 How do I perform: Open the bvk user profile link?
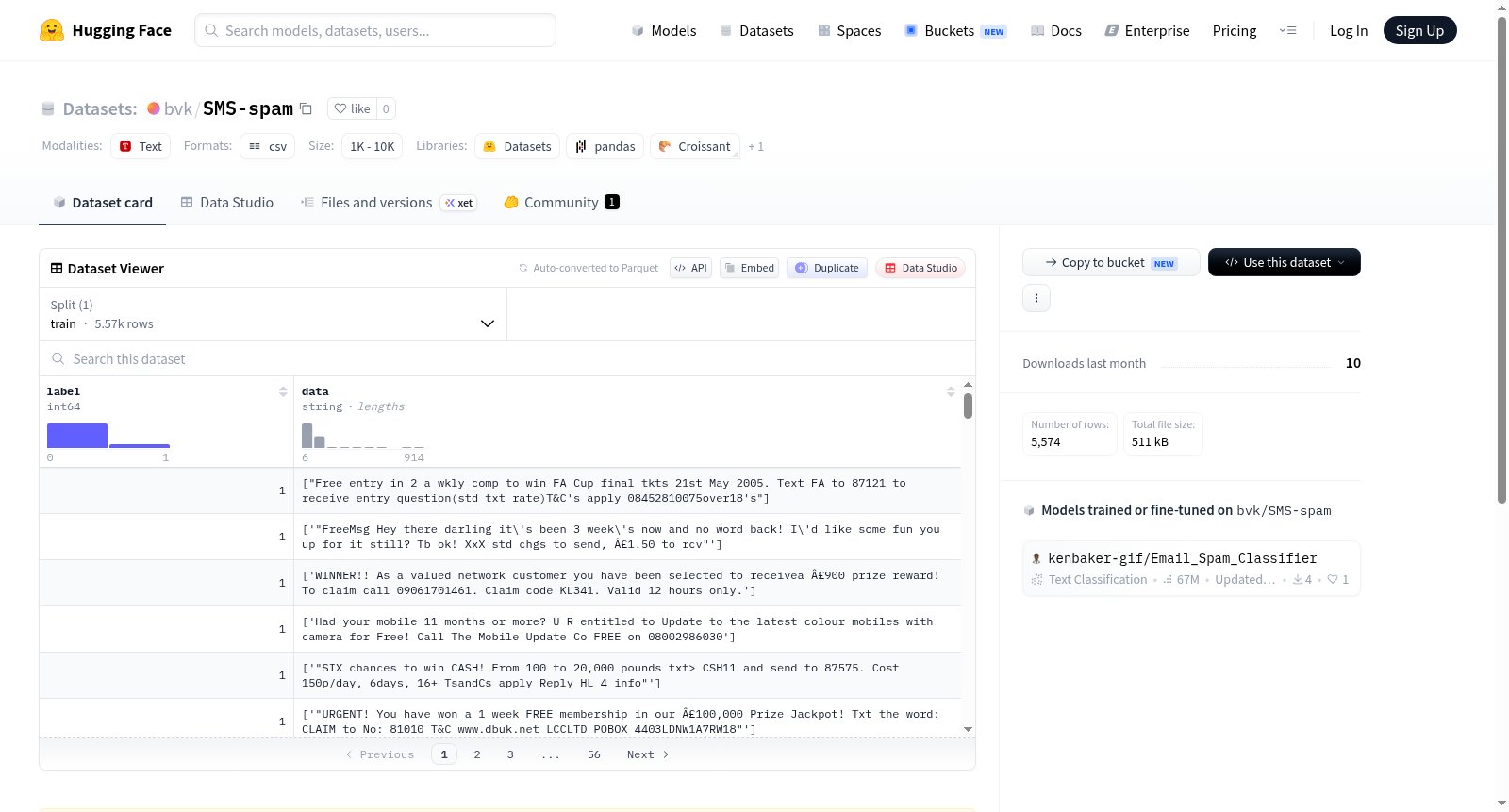tap(178, 108)
